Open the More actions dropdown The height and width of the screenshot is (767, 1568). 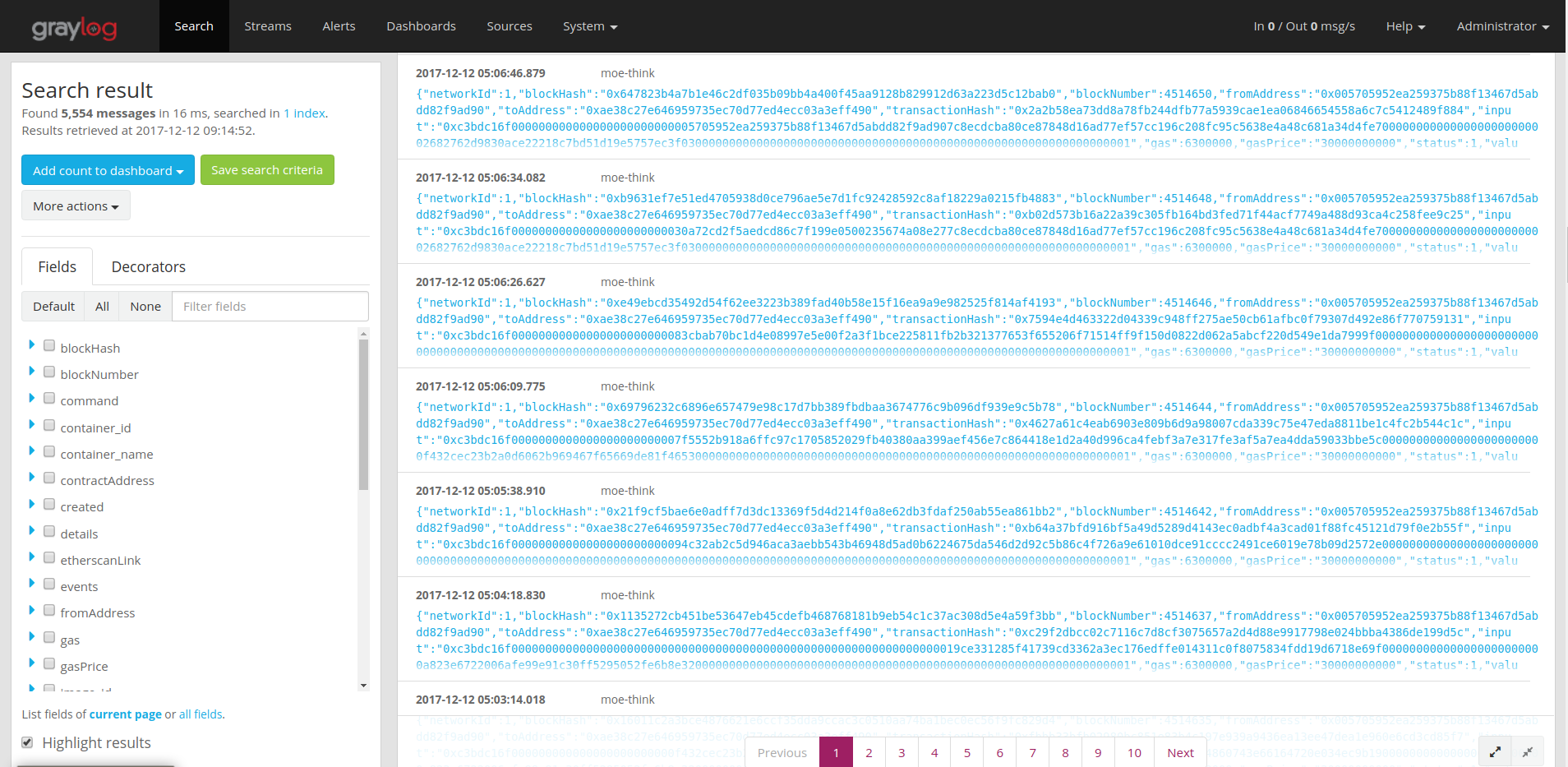76,206
